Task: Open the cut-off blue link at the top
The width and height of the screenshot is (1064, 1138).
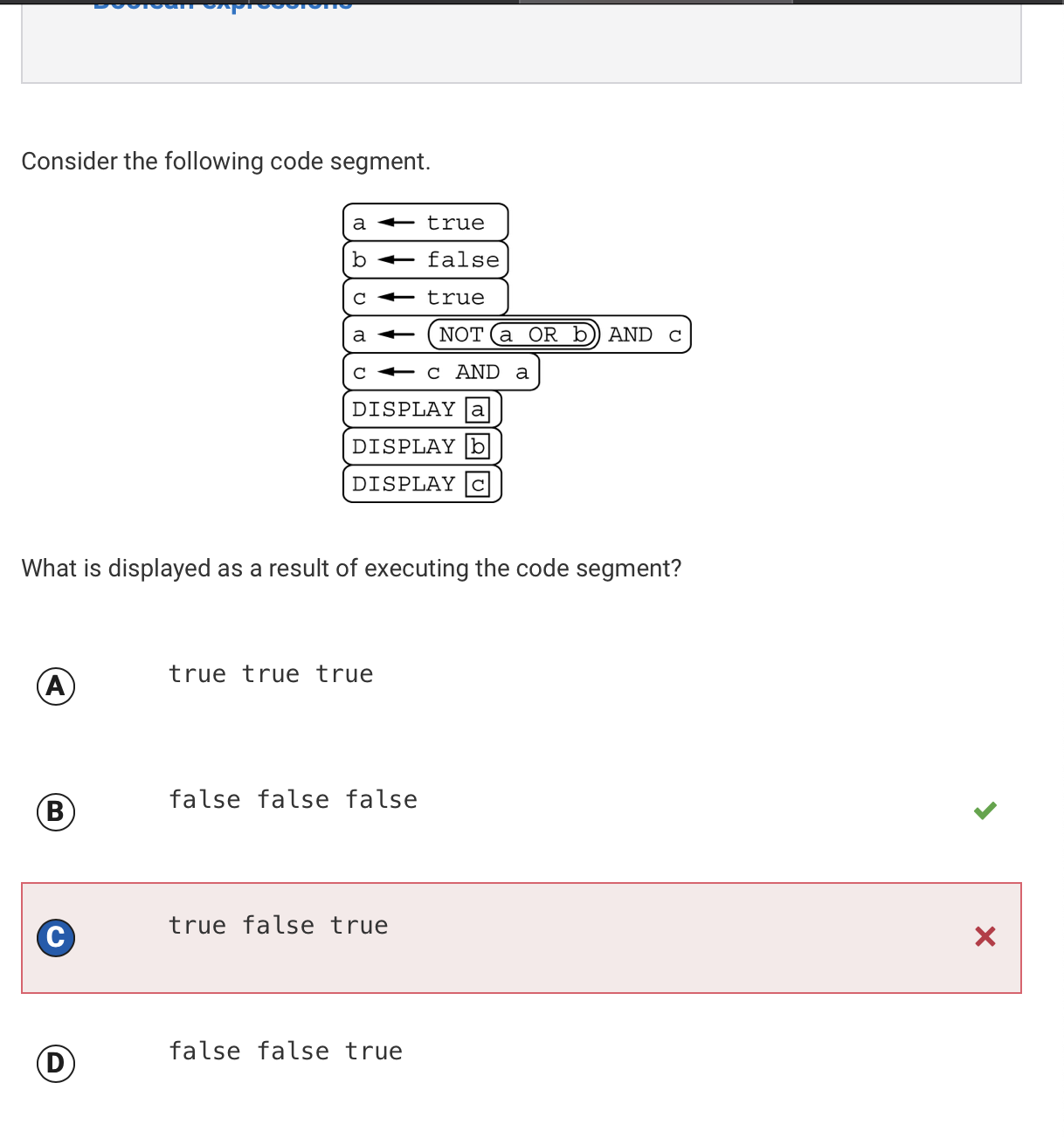Action: 223,5
